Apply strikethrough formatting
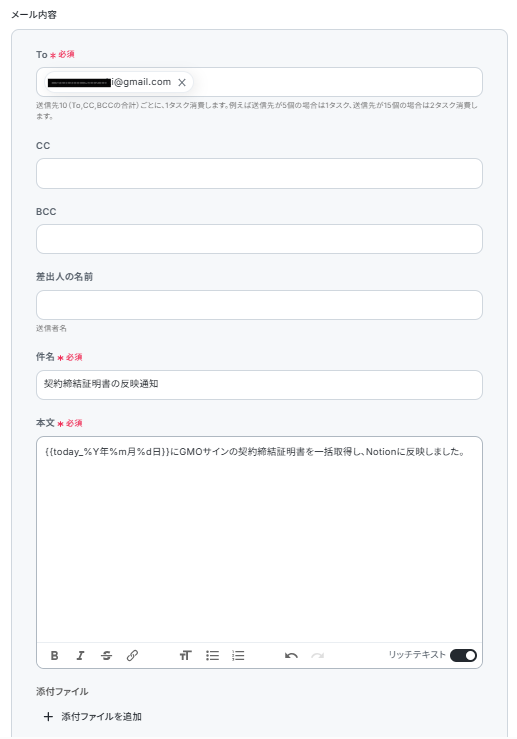The image size is (517, 739). click(x=107, y=655)
